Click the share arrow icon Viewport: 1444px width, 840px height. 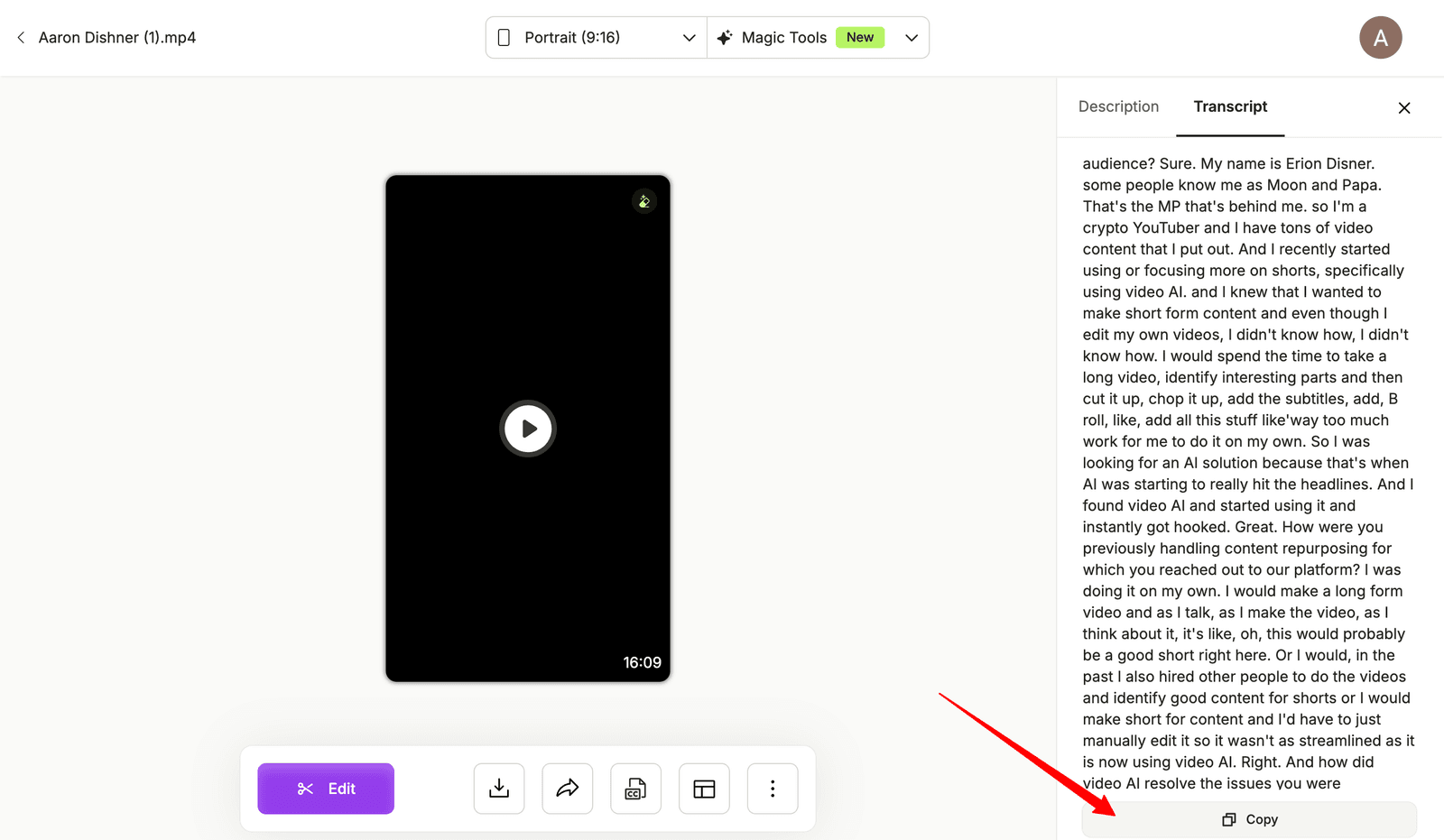click(x=568, y=789)
